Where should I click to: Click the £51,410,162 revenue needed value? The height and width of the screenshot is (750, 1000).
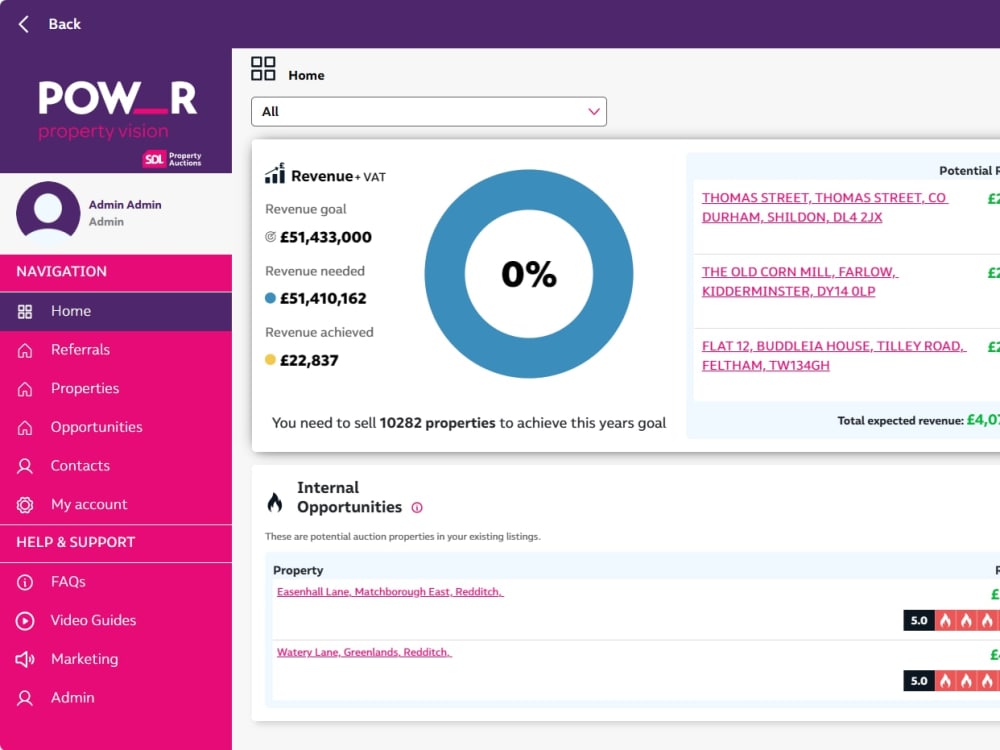coord(323,298)
